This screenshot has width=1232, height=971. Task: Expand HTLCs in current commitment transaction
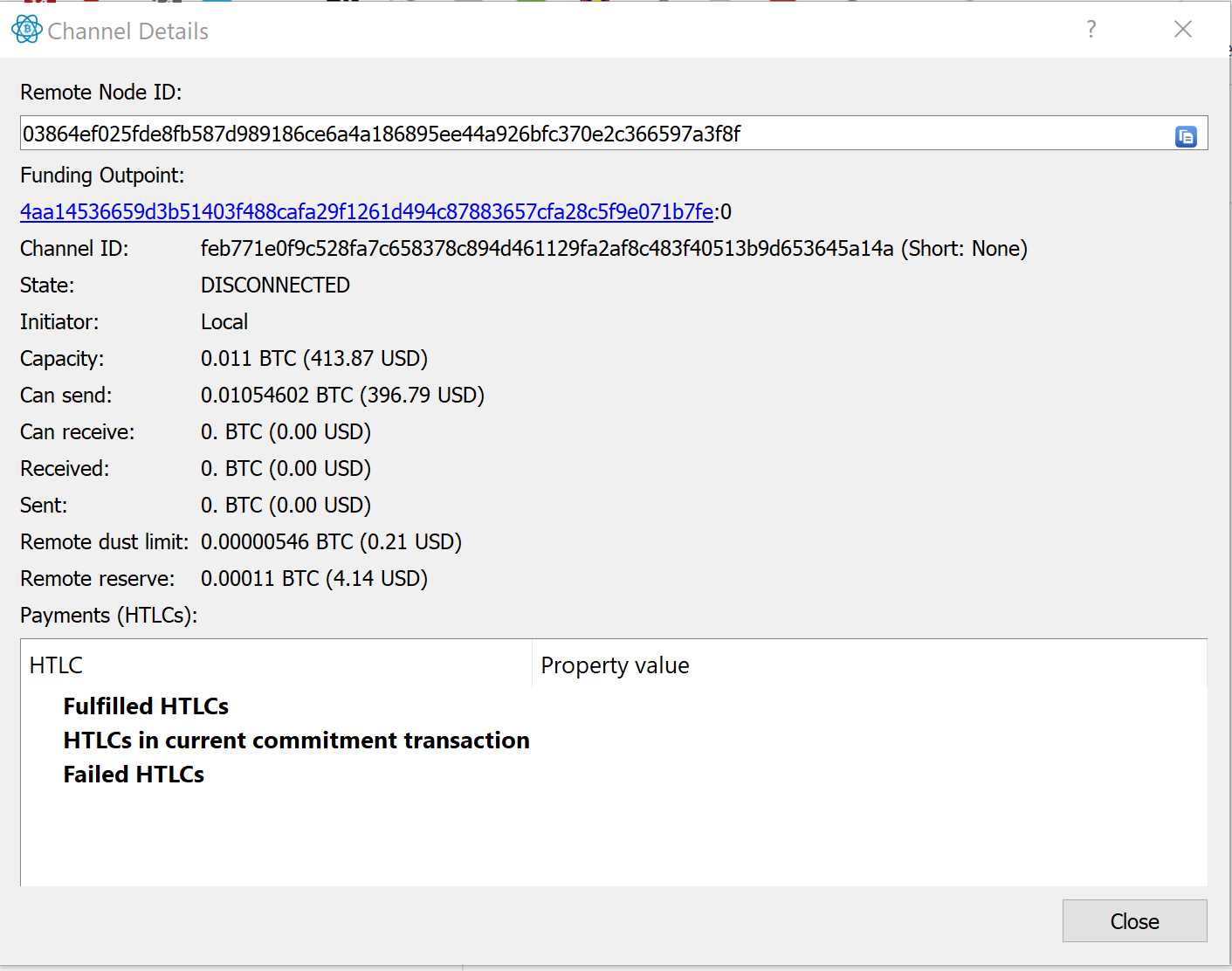coord(296,740)
